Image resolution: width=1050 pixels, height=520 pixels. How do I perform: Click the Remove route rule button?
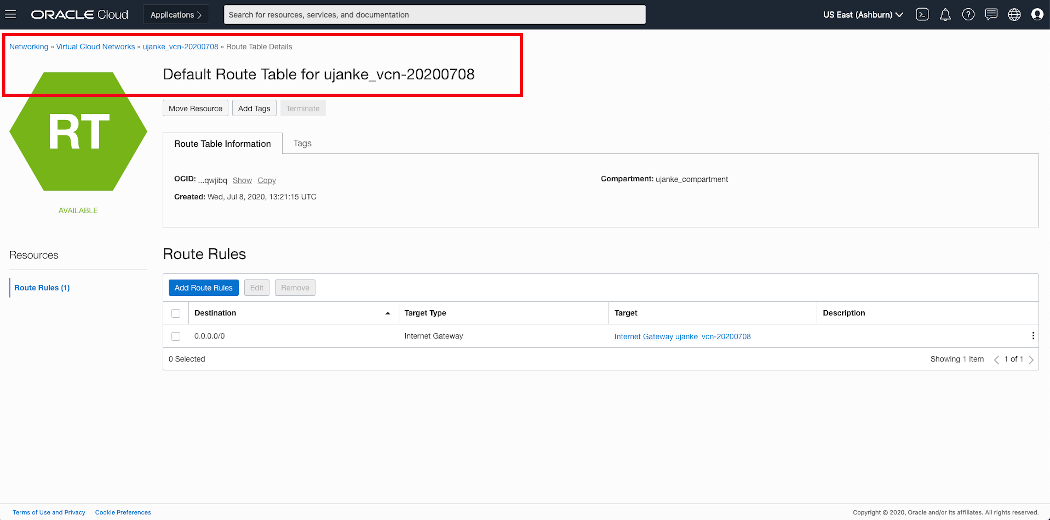295,288
